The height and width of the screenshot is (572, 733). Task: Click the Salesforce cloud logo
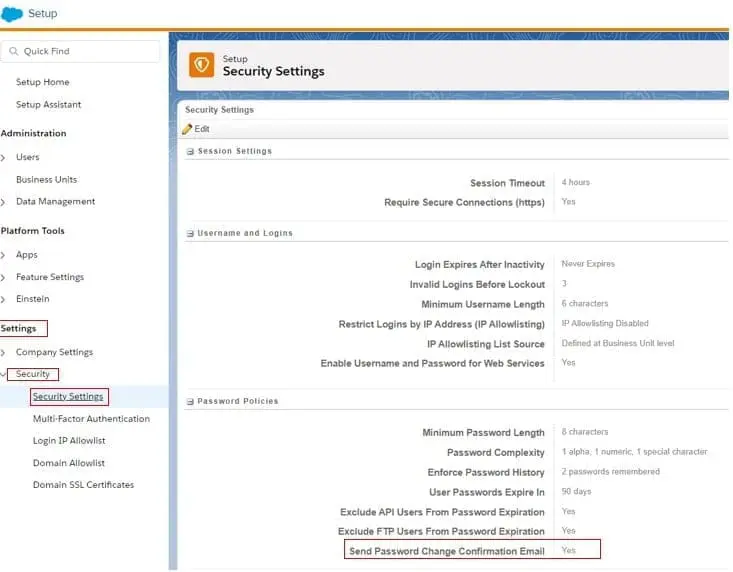(x=13, y=14)
